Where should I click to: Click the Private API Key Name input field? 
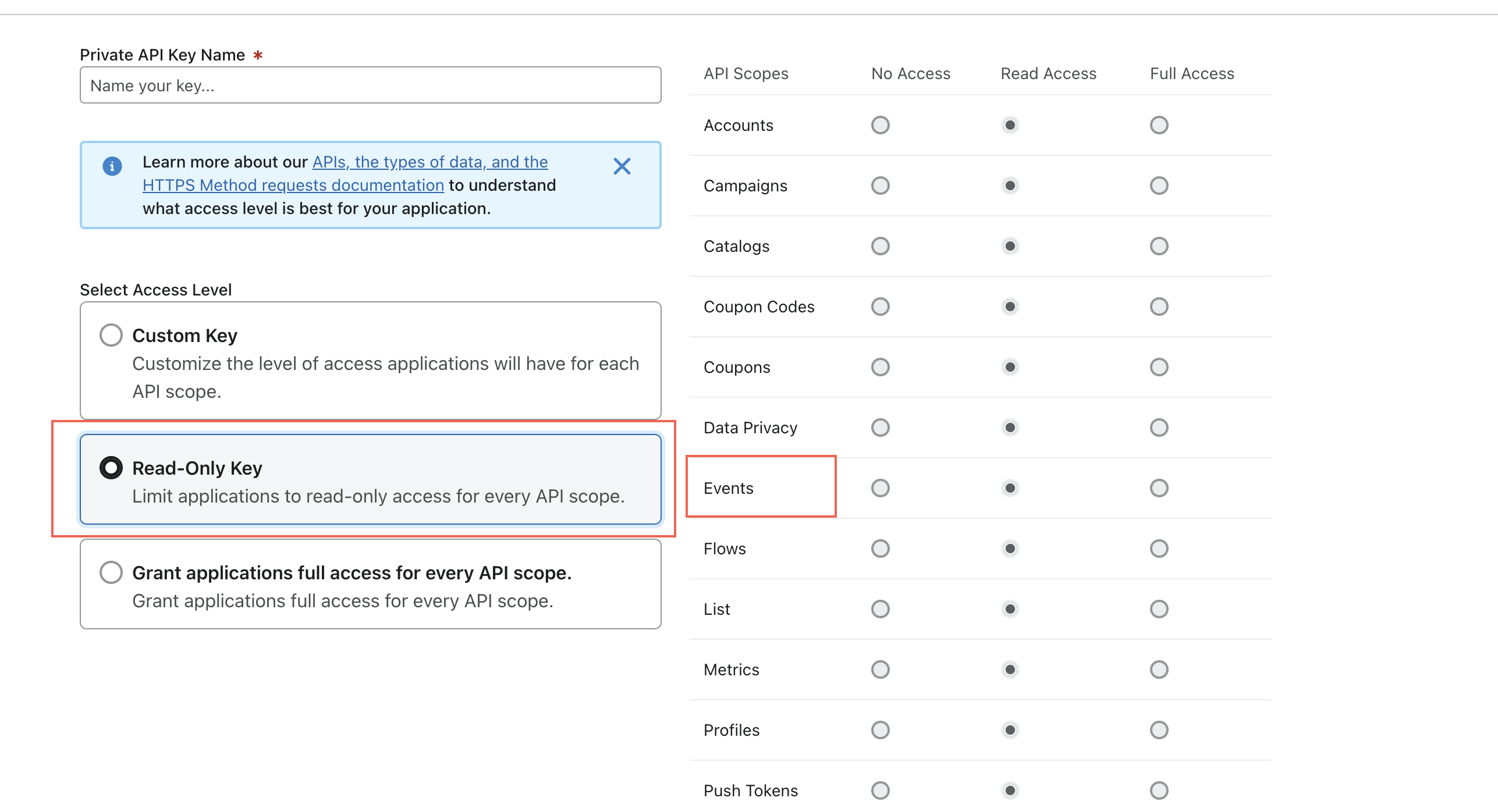pyautogui.click(x=371, y=85)
